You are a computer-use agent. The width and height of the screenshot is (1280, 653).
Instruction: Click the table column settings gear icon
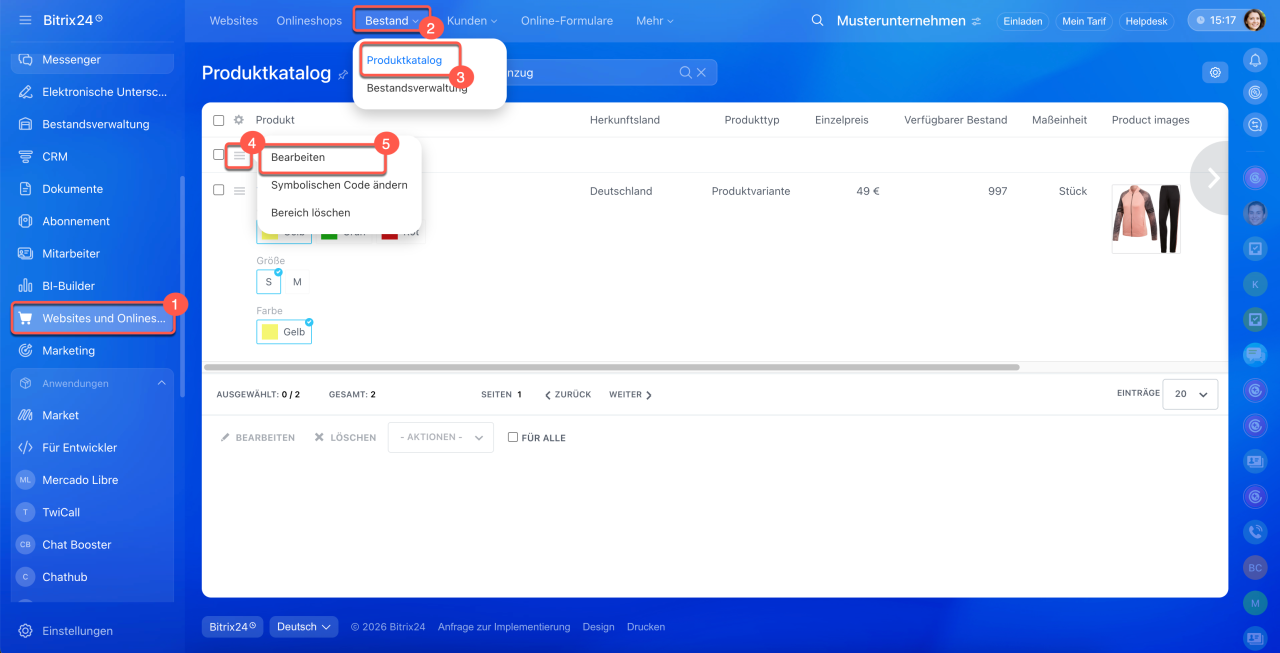[x=239, y=120]
